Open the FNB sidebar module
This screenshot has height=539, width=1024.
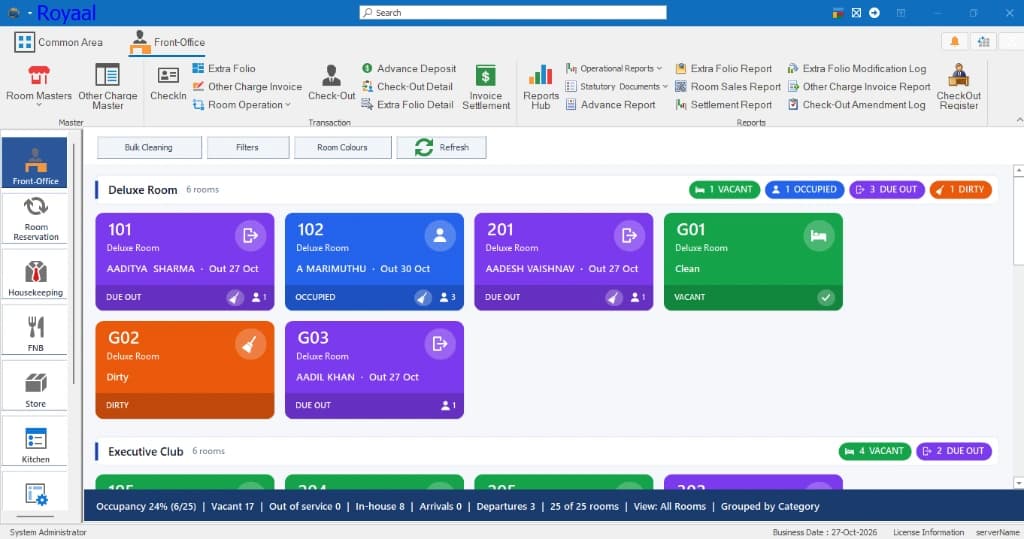[x=35, y=331]
